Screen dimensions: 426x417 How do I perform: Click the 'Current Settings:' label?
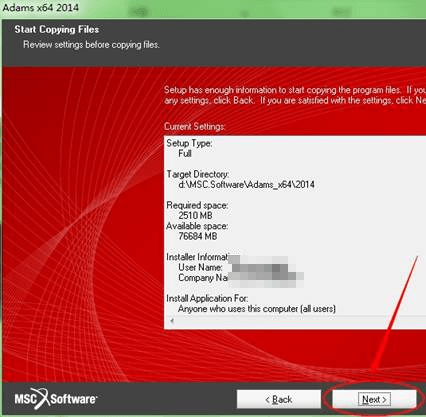(195, 127)
